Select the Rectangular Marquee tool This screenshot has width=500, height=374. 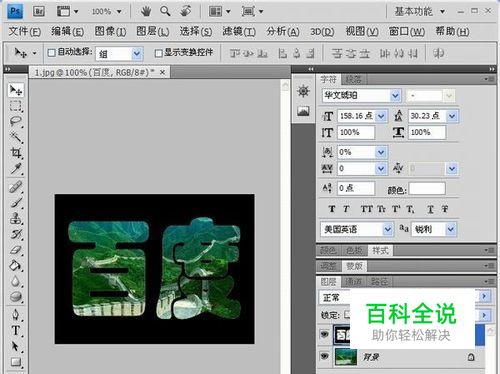coord(16,106)
